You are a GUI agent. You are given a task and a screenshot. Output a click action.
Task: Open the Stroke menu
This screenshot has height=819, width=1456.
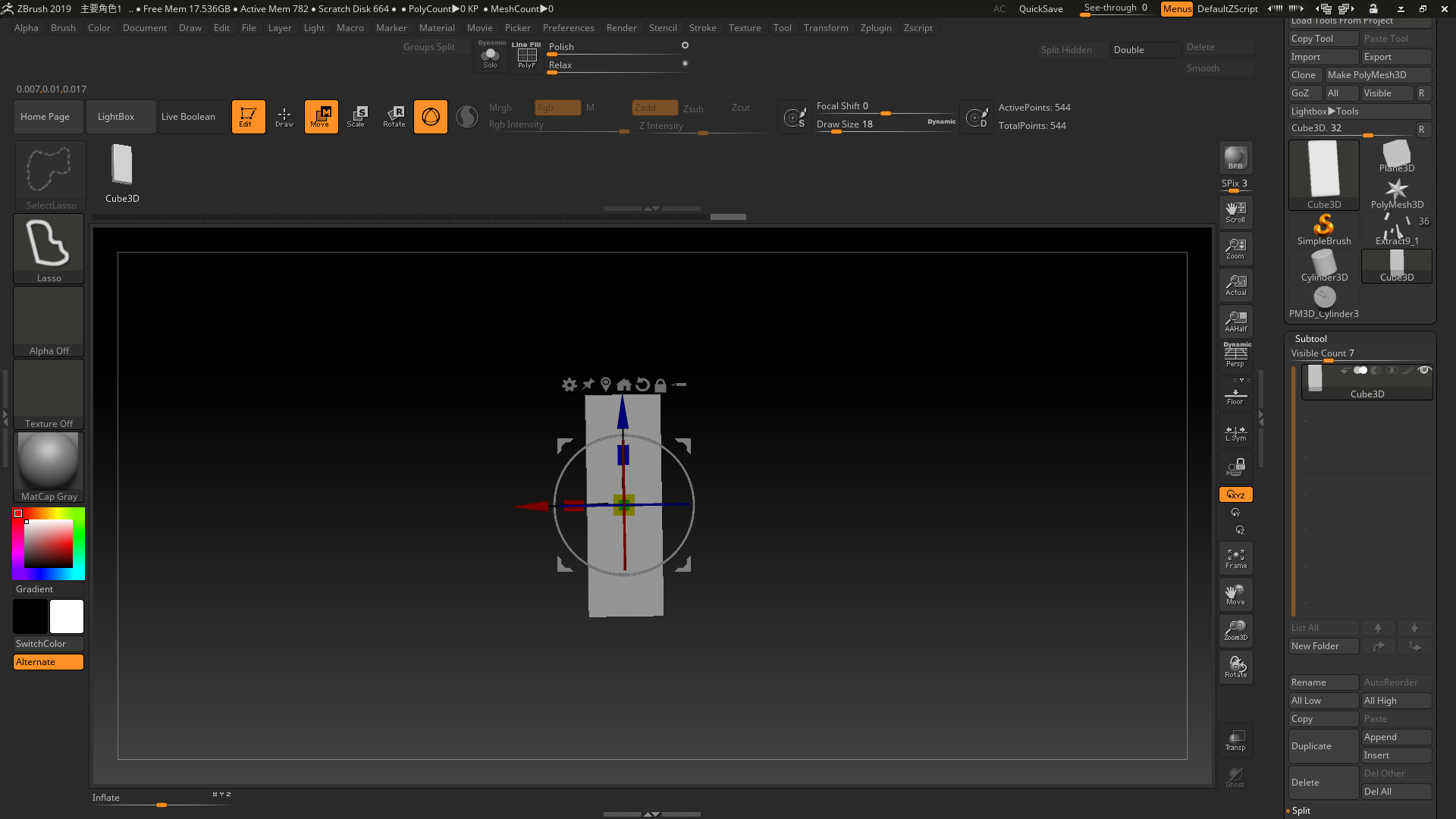(702, 28)
